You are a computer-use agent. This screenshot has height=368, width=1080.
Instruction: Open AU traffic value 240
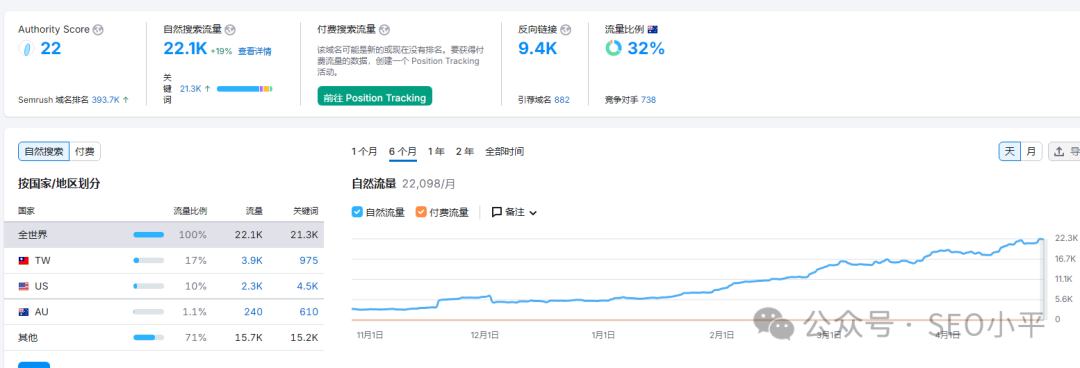(x=253, y=311)
